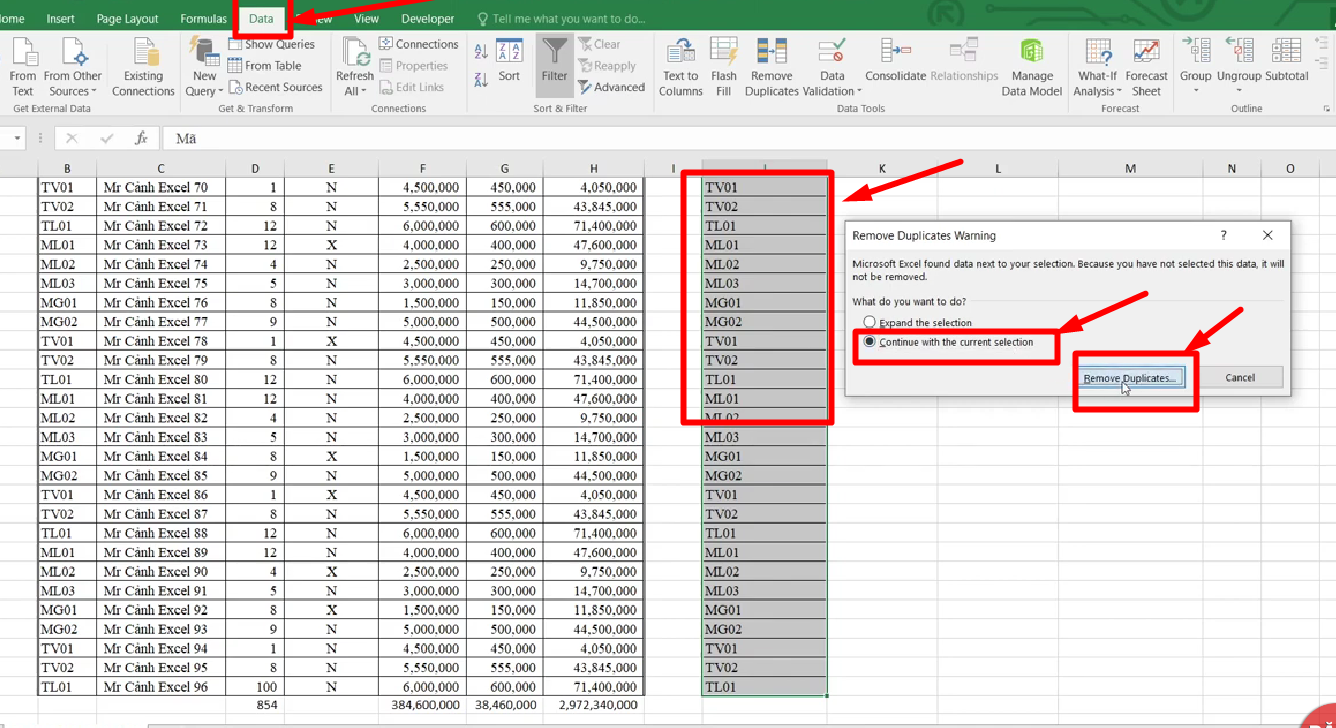
Task: Select column M header
Action: pyautogui.click(x=1130, y=168)
